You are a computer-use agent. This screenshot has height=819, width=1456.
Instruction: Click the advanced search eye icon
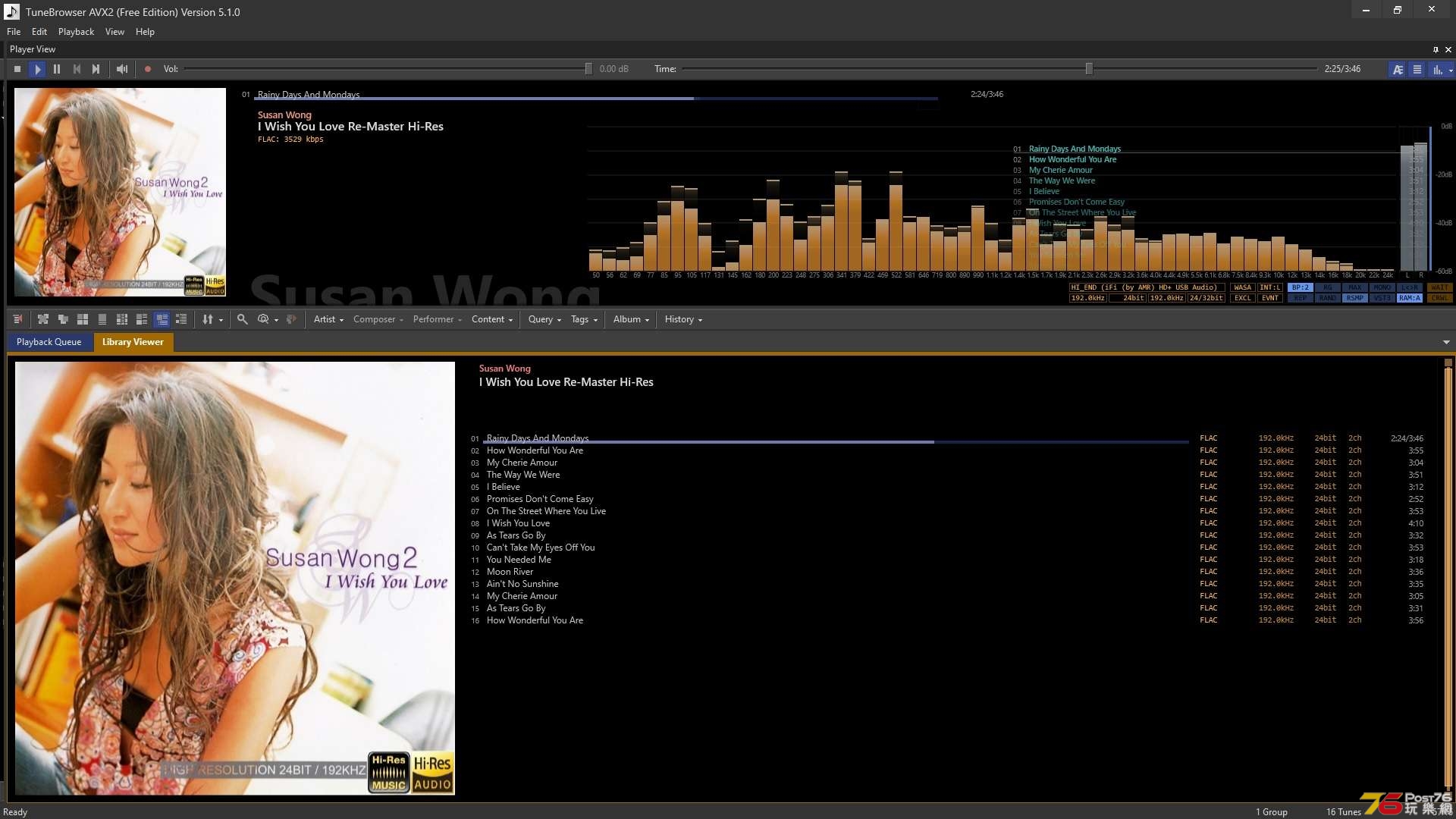click(x=263, y=319)
